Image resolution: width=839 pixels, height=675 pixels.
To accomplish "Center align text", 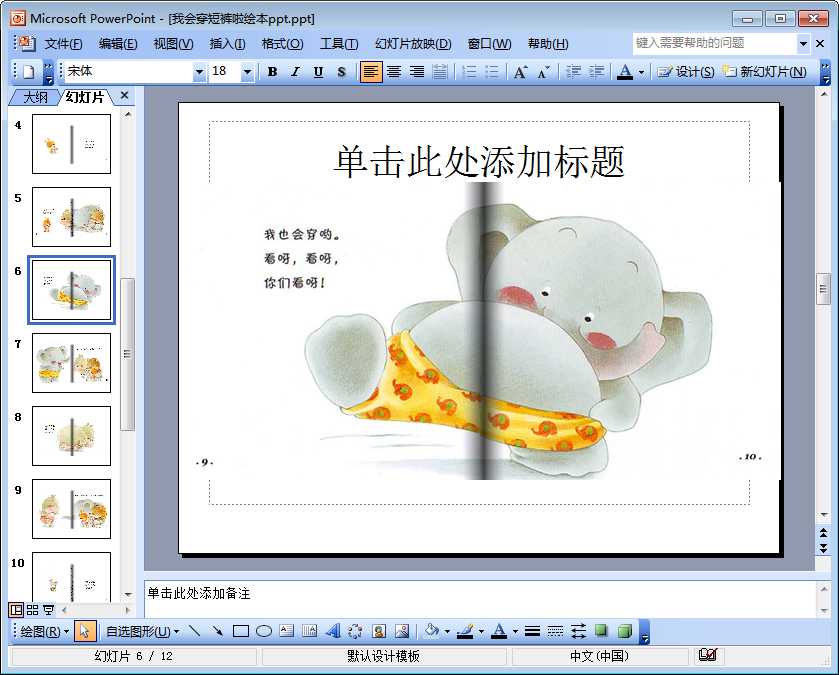I will pyautogui.click(x=394, y=72).
